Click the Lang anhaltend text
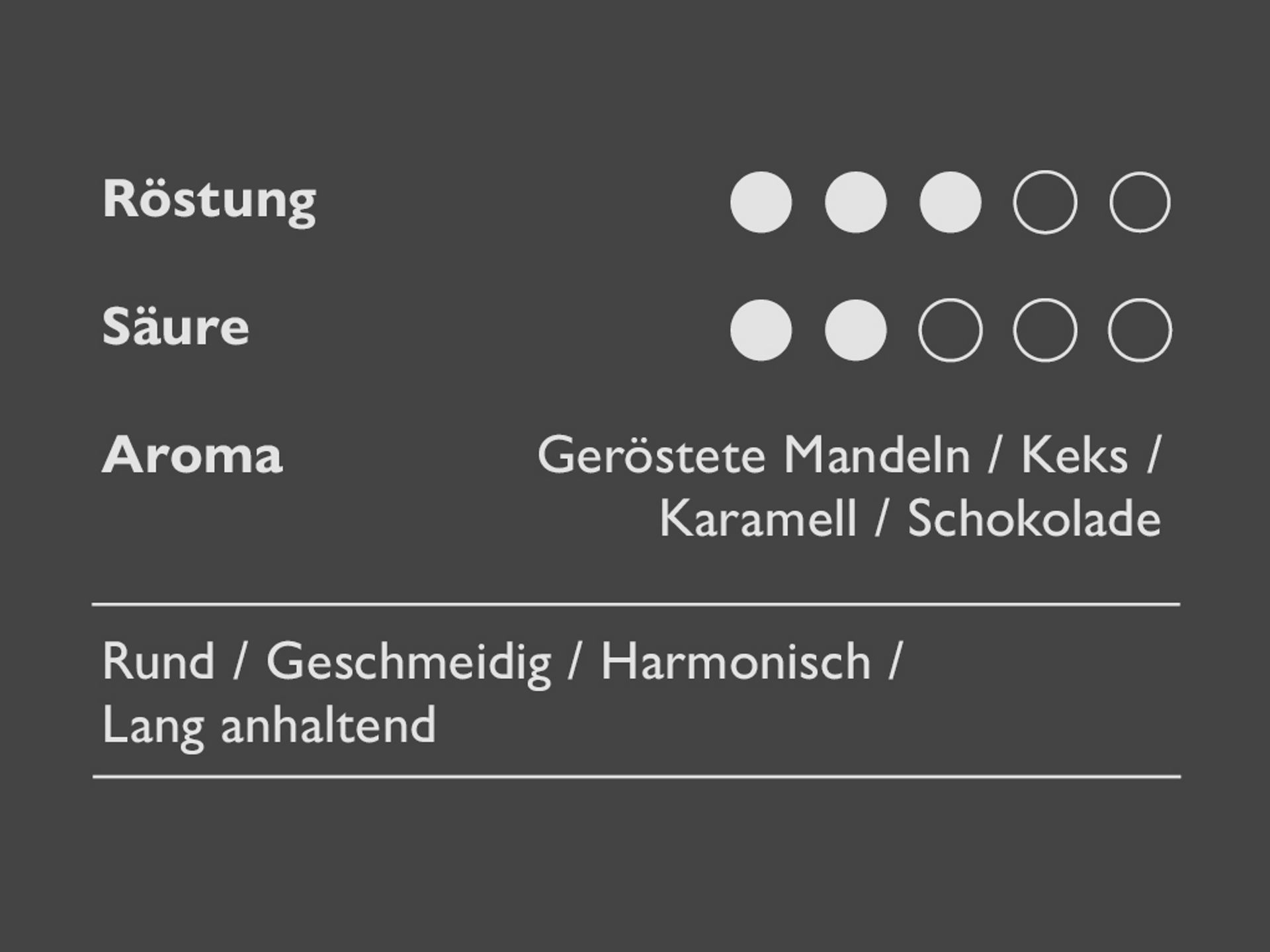 (x=269, y=725)
